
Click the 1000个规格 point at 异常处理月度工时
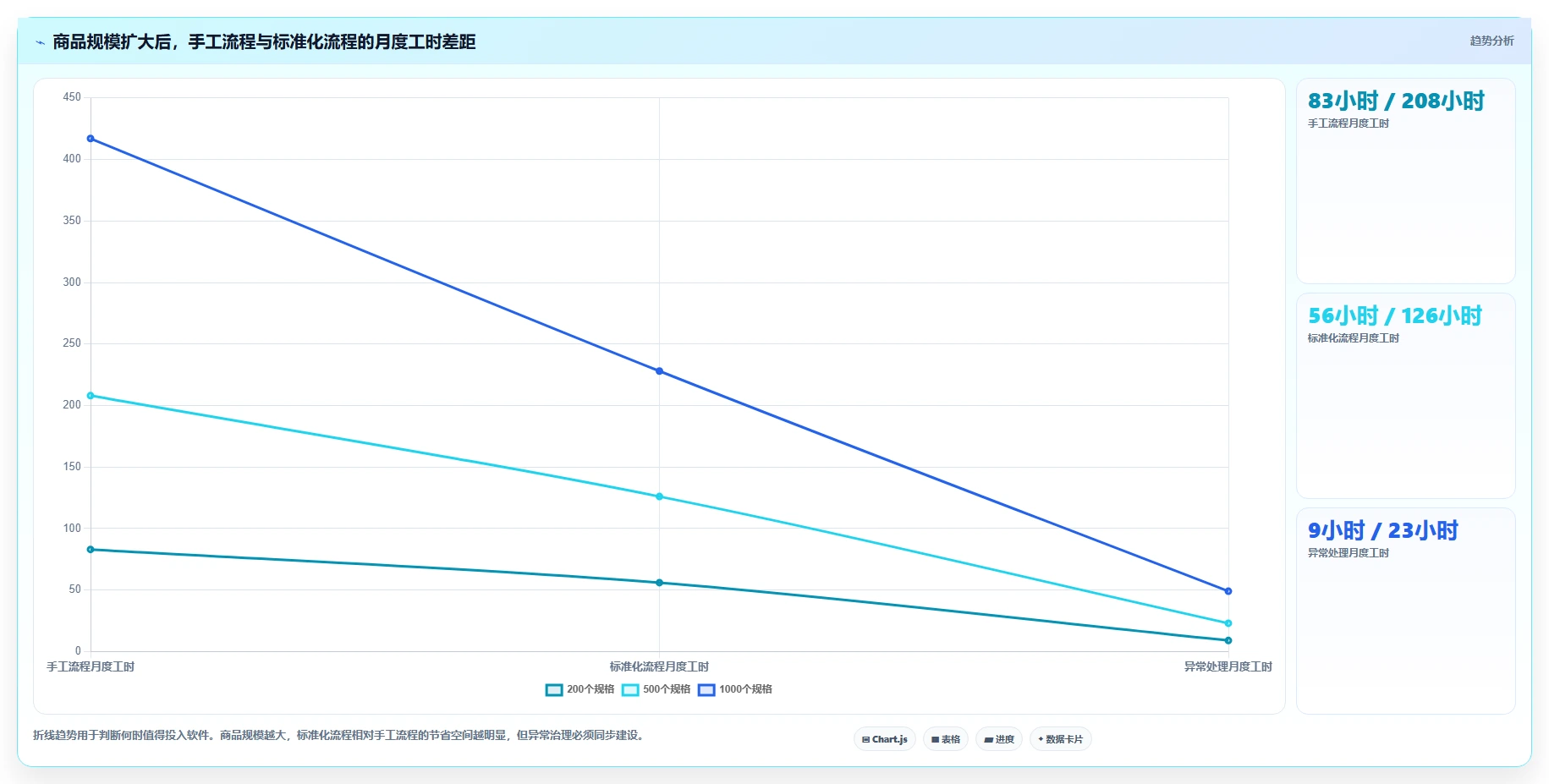pyautogui.click(x=1228, y=591)
